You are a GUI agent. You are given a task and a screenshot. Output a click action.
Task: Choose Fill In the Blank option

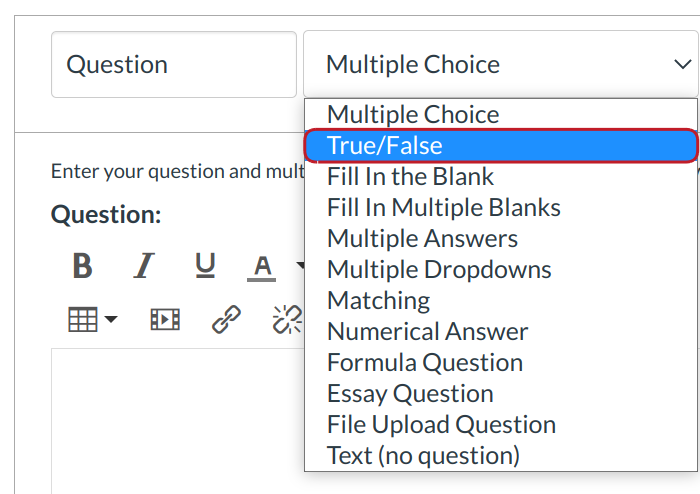click(410, 177)
